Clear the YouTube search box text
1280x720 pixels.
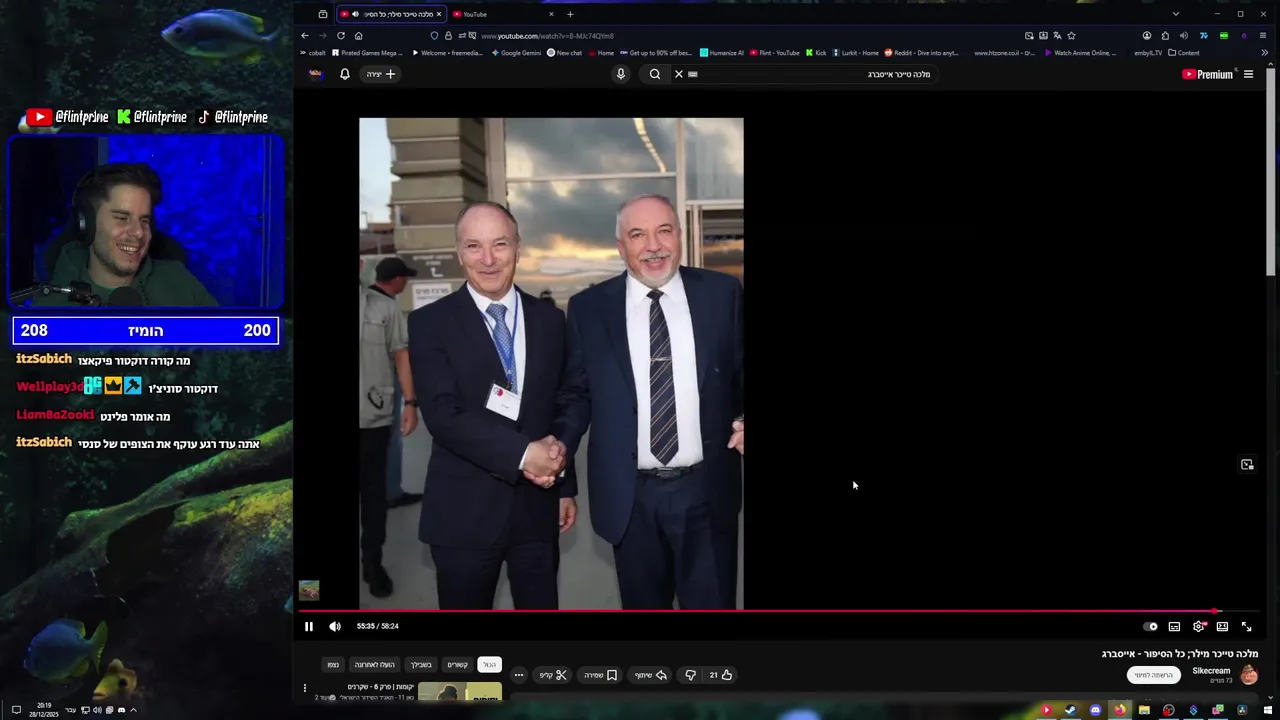pyautogui.click(x=679, y=74)
